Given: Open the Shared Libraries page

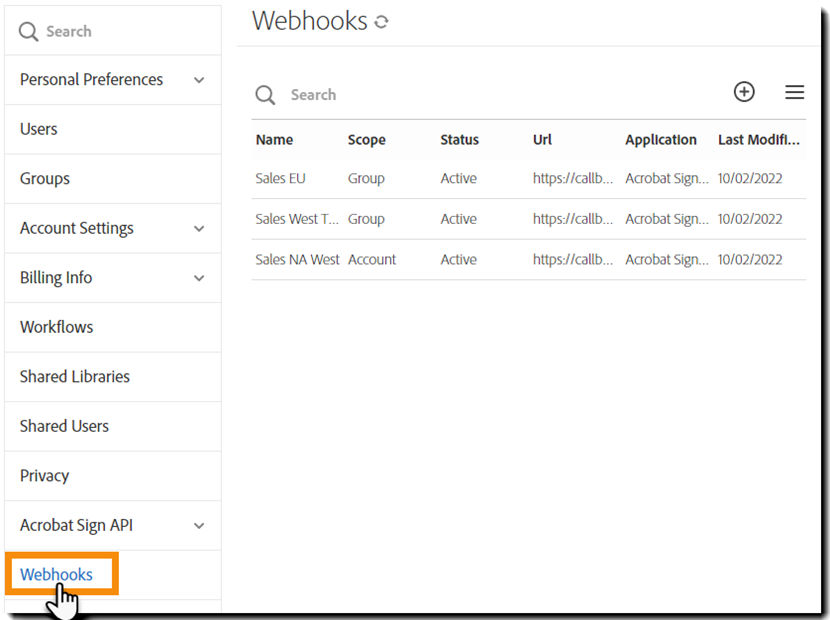Looking at the screenshot, I should pyautogui.click(x=75, y=377).
